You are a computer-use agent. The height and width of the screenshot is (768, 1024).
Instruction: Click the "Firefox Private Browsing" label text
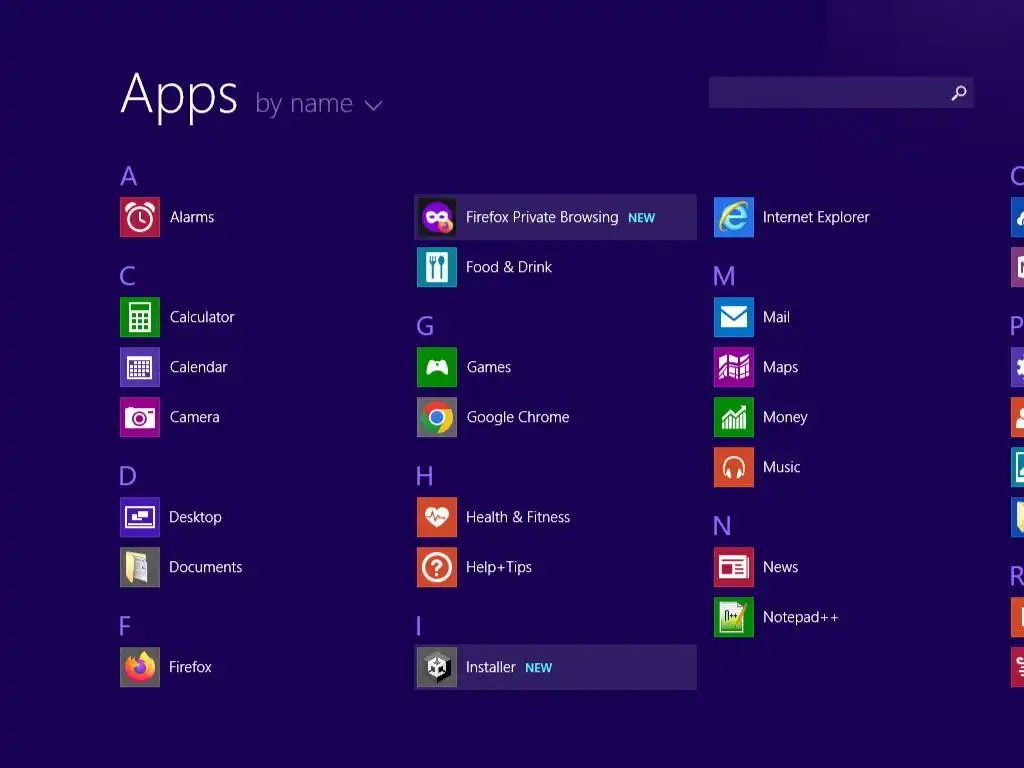click(542, 217)
